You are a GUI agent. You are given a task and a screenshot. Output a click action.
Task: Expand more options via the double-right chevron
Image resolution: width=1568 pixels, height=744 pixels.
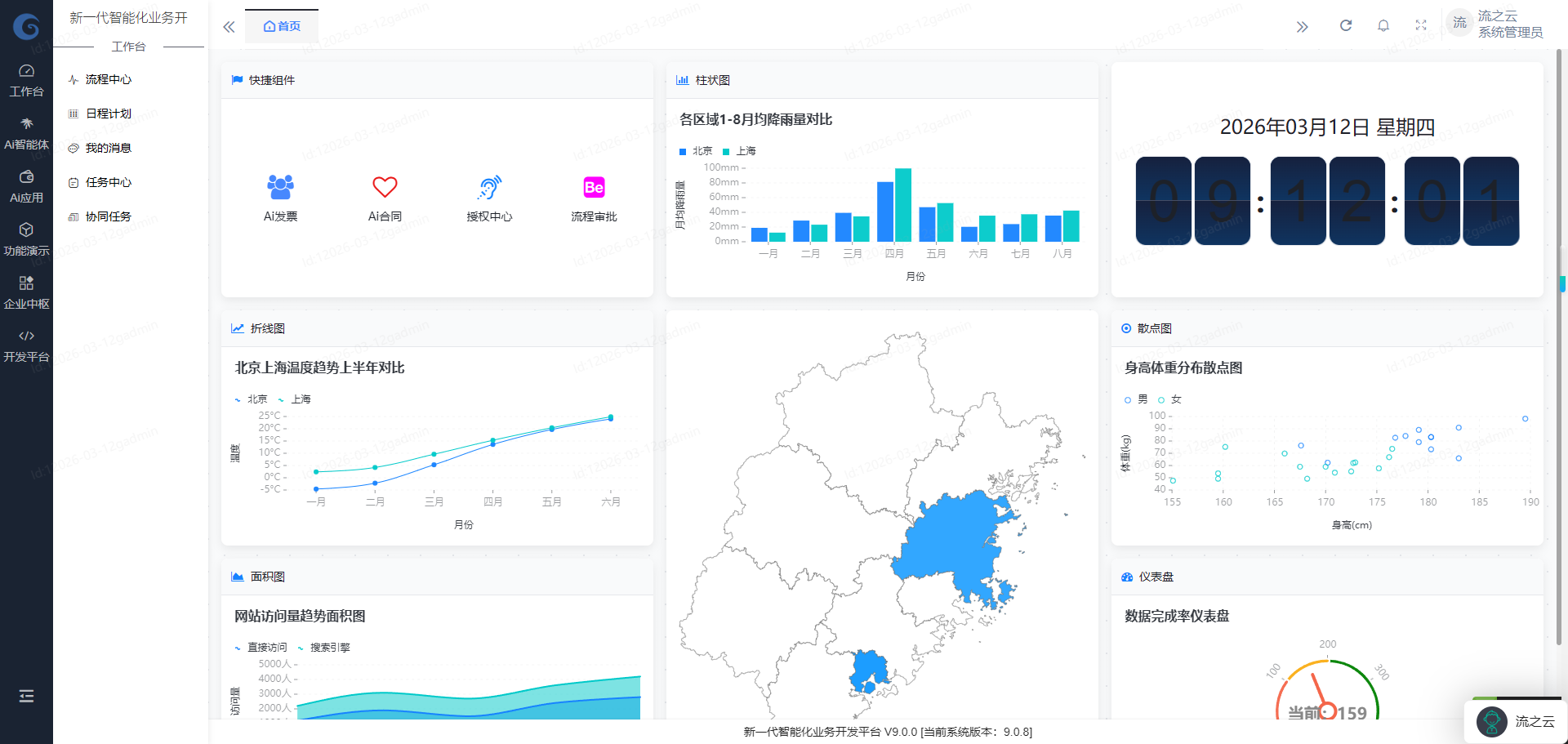point(1303,25)
